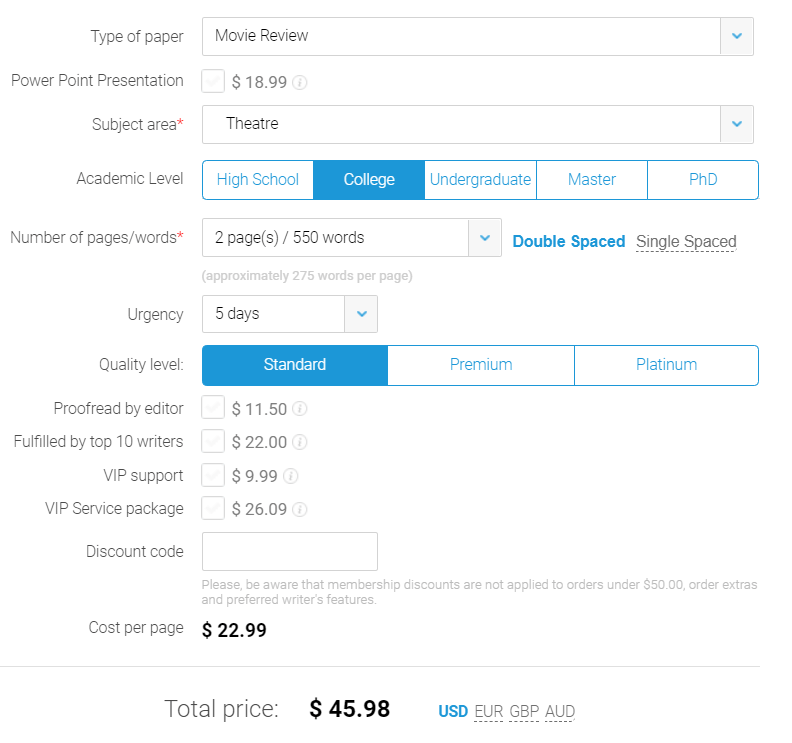Choose the Premium quality level
The image size is (792, 743).
[481, 365]
